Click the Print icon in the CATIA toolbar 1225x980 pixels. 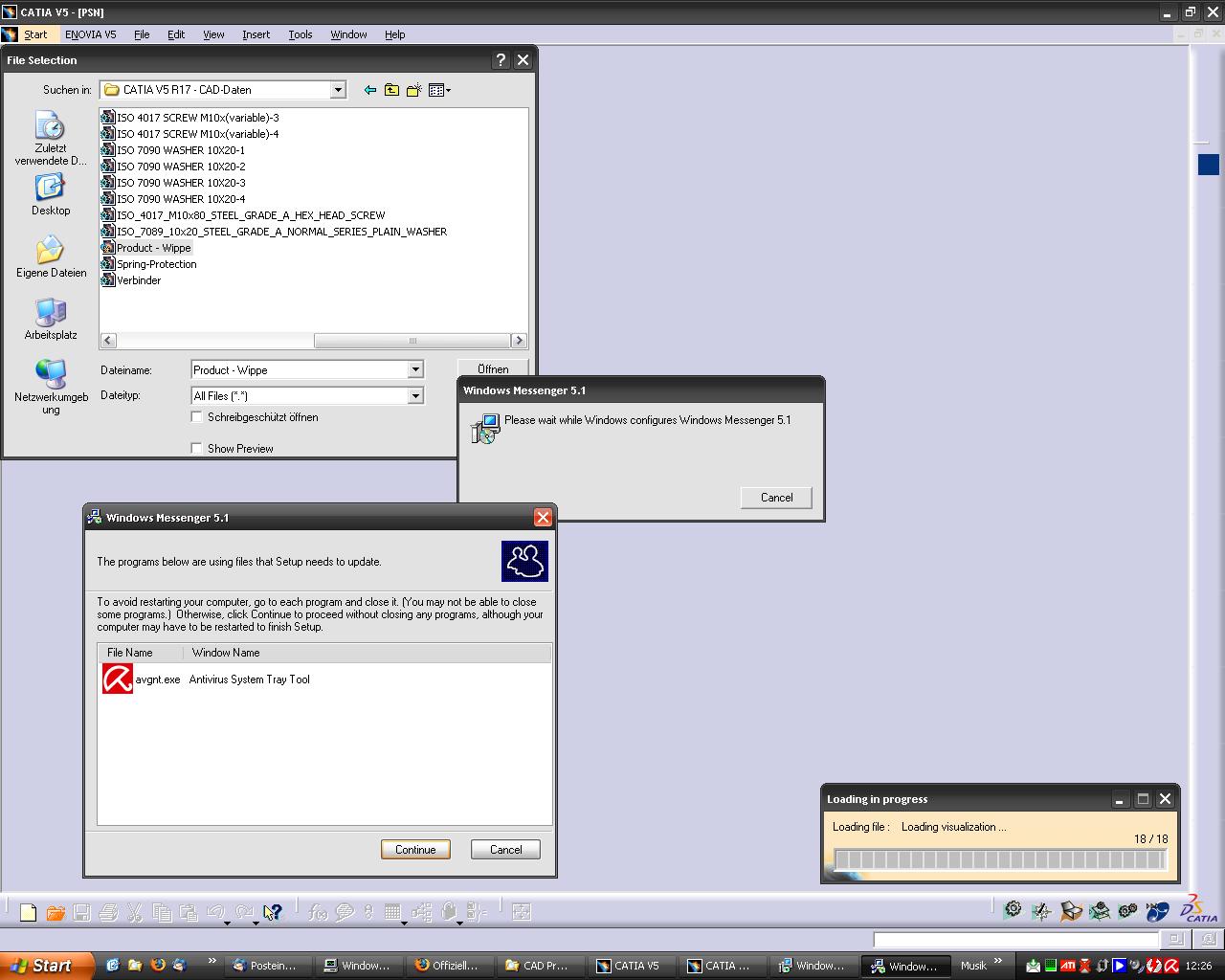pos(108,912)
